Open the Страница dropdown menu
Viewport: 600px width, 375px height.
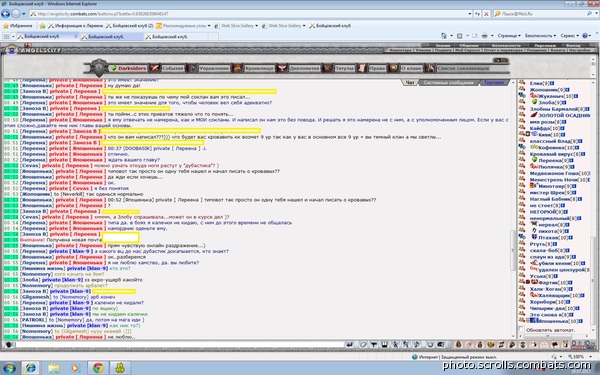pos(509,36)
